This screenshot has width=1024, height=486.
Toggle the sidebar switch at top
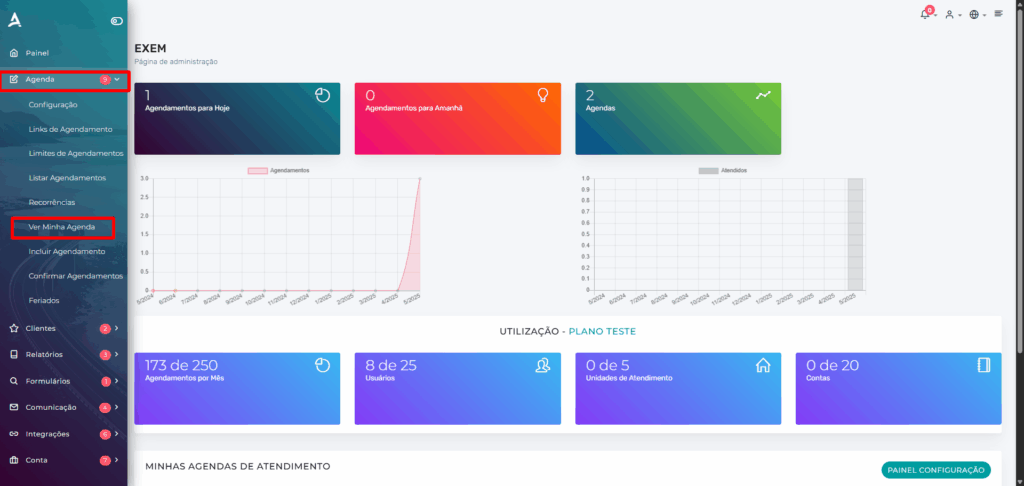(x=117, y=21)
